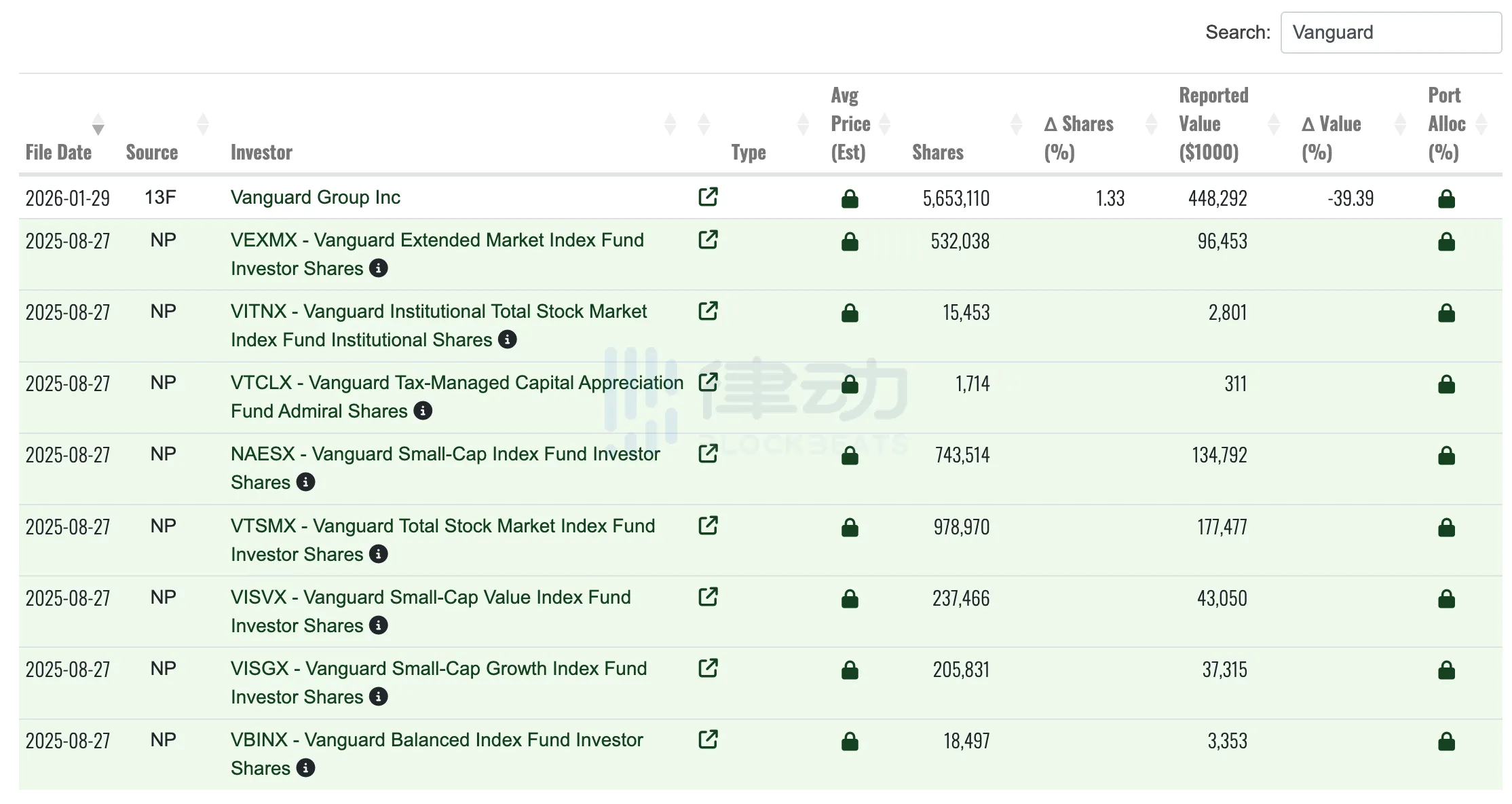Open the external link icon for VTSMX
This screenshot has width=1512, height=804.
pyautogui.click(x=708, y=526)
